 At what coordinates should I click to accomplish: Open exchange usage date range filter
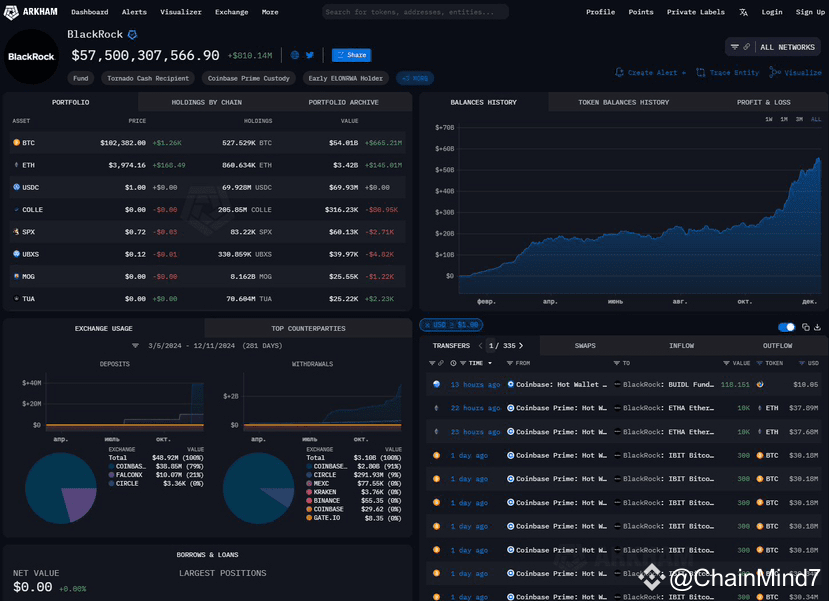point(135,346)
